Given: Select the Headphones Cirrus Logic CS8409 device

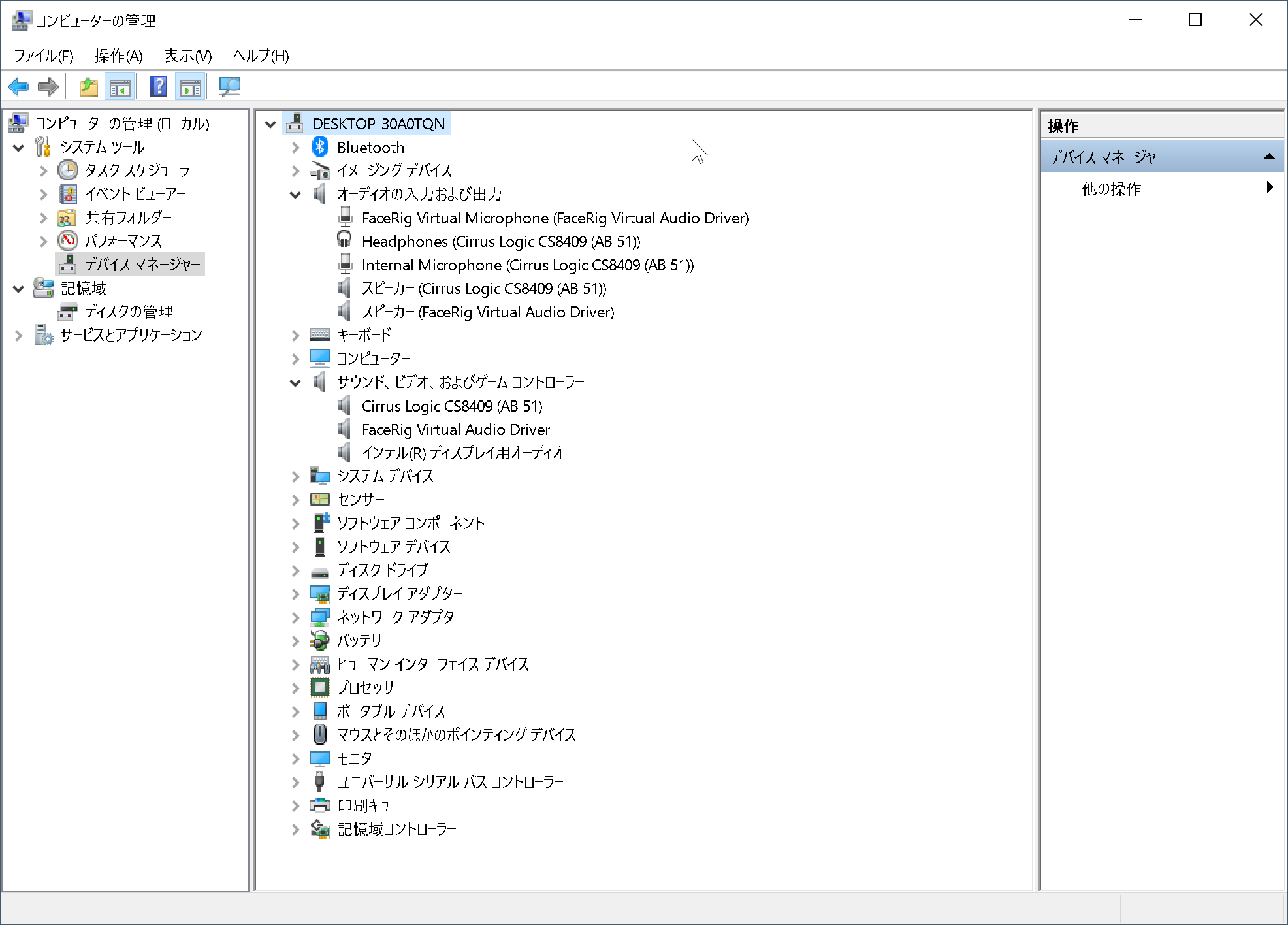Looking at the screenshot, I should coord(500,242).
